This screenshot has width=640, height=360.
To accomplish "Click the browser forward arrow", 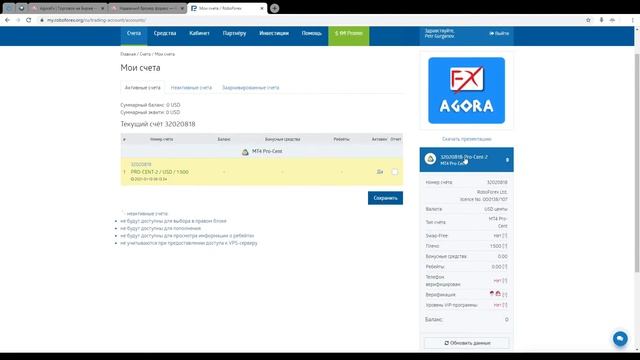I will (x=18, y=20).
